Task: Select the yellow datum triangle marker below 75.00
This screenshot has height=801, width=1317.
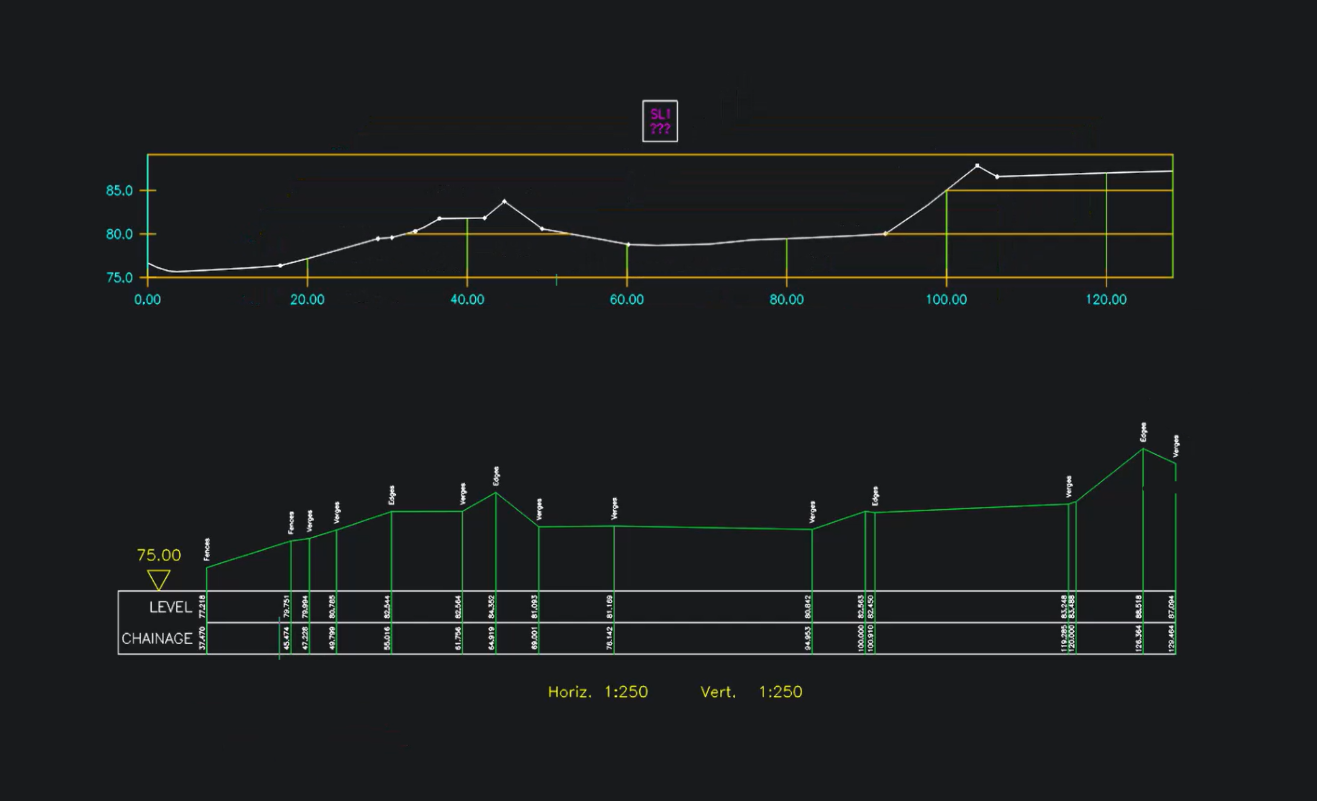Action: 158,580
